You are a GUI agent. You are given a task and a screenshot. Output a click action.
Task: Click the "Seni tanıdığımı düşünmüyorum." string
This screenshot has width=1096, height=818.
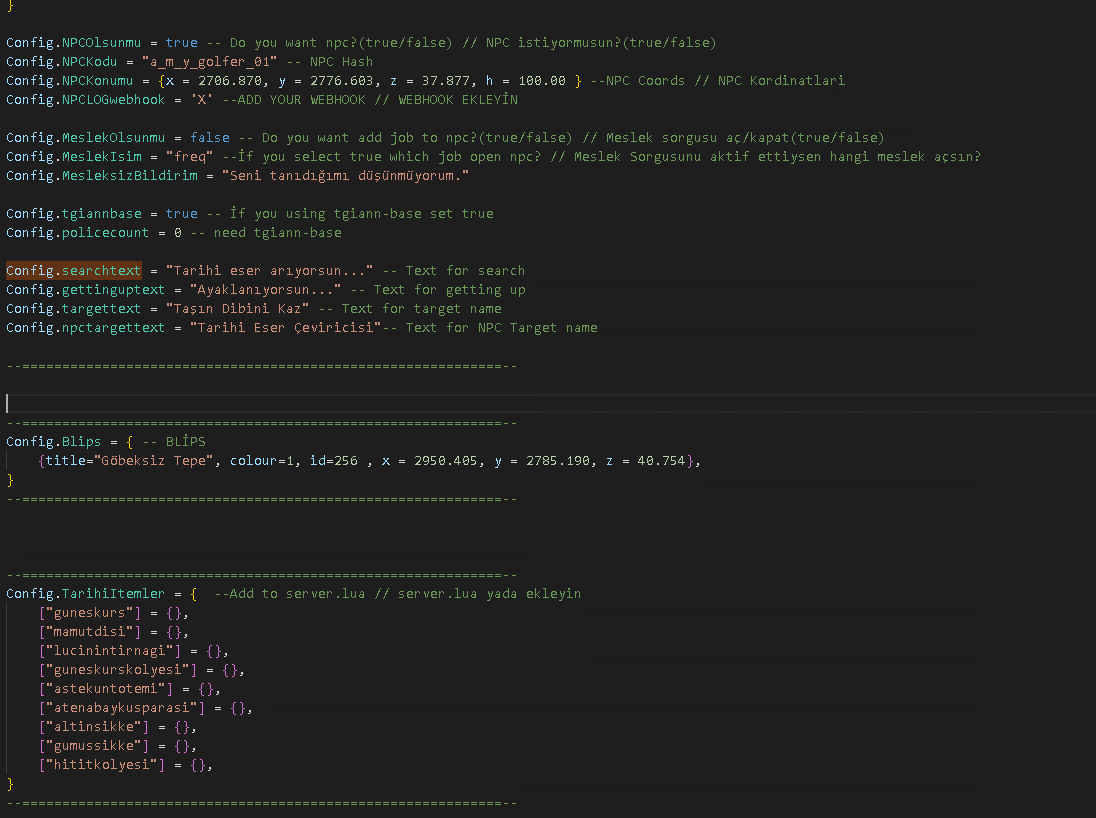point(345,176)
